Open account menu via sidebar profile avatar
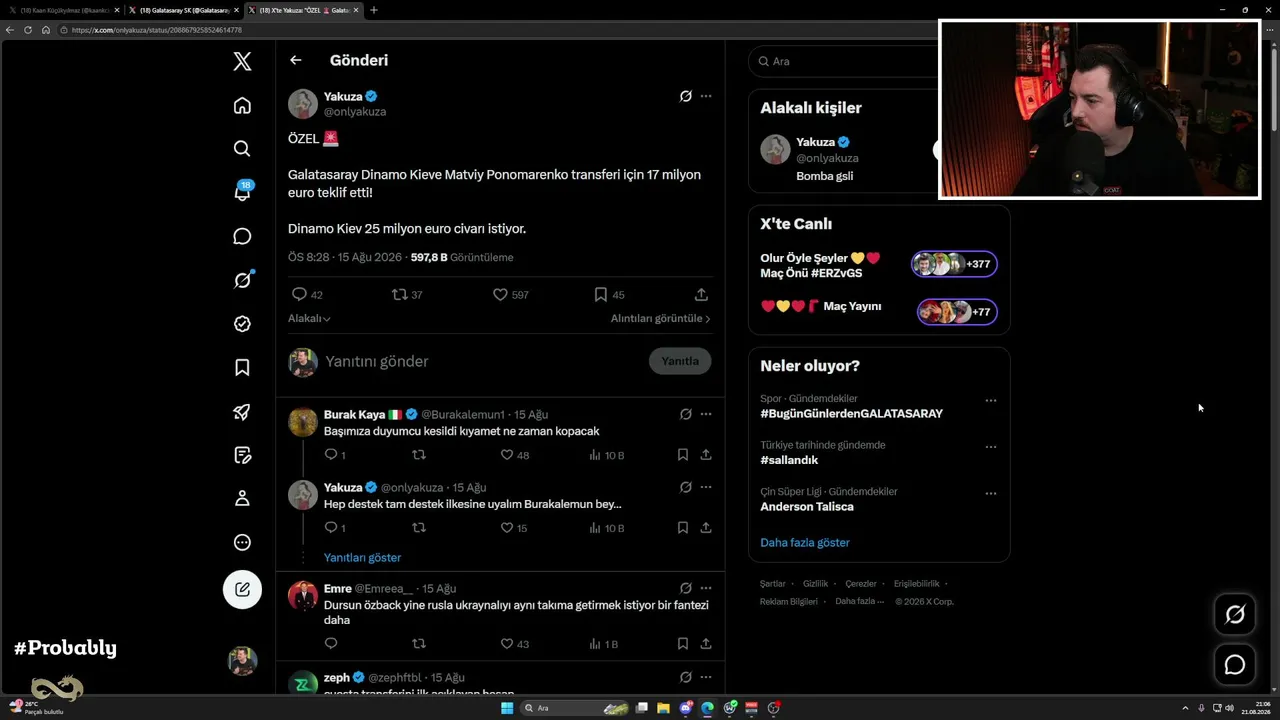 pyautogui.click(x=242, y=661)
